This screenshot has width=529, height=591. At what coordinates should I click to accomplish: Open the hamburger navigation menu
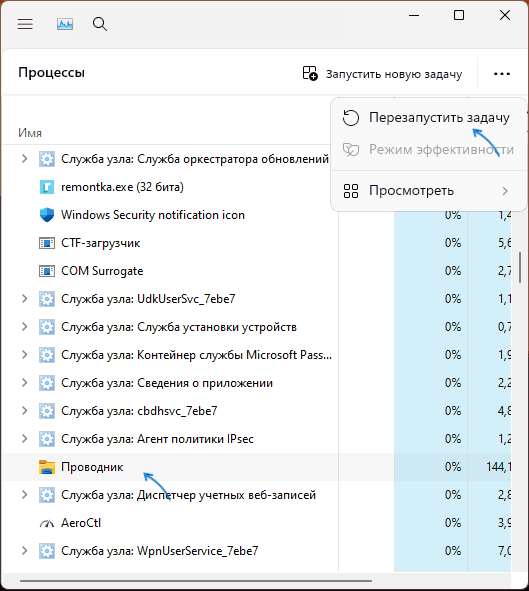point(25,24)
